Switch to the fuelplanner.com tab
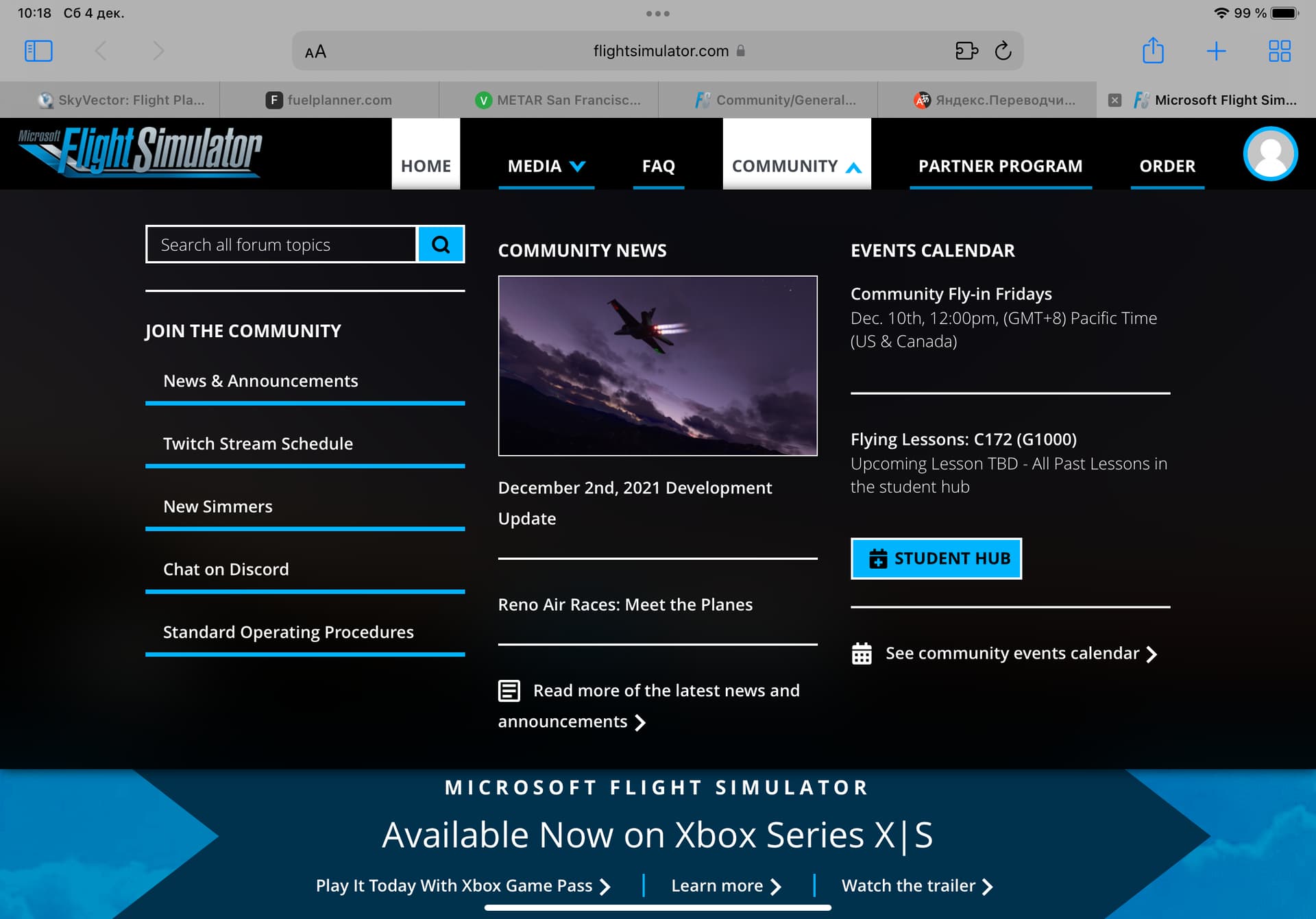This screenshot has width=1316, height=919. (x=329, y=100)
